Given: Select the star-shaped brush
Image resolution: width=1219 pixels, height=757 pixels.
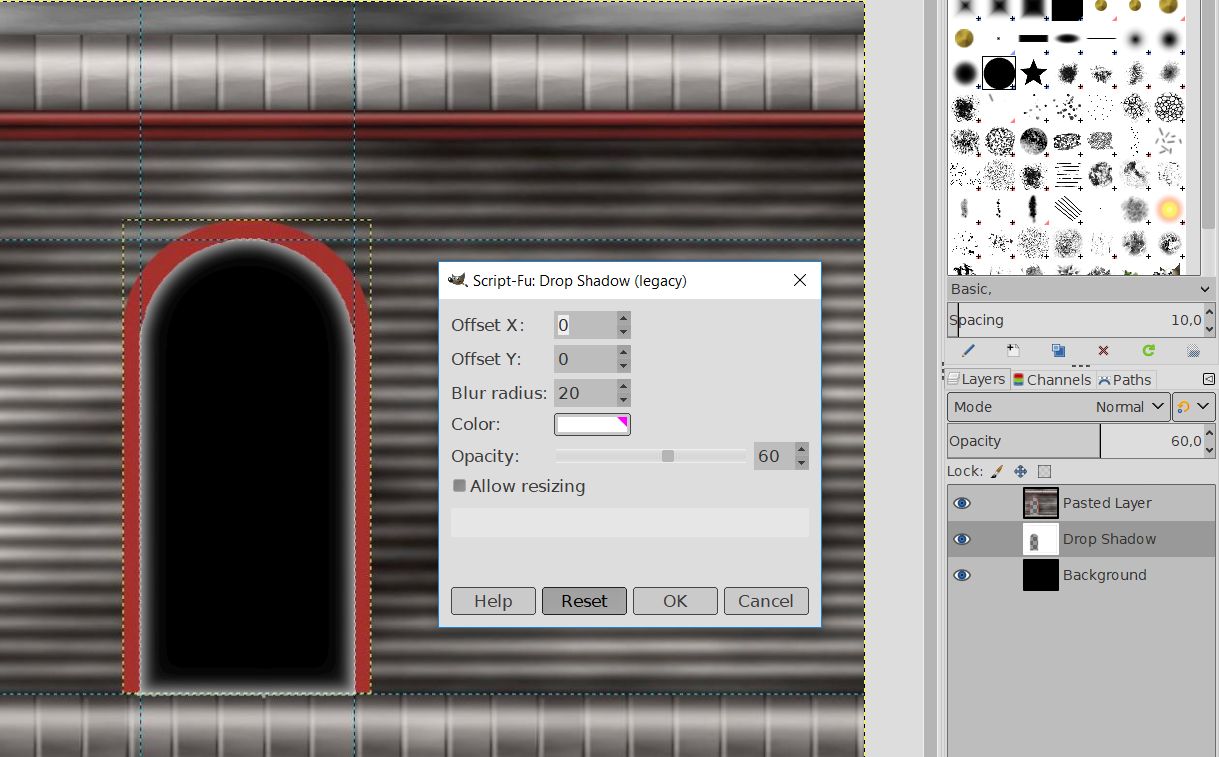Looking at the screenshot, I should tap(1034, 73).
